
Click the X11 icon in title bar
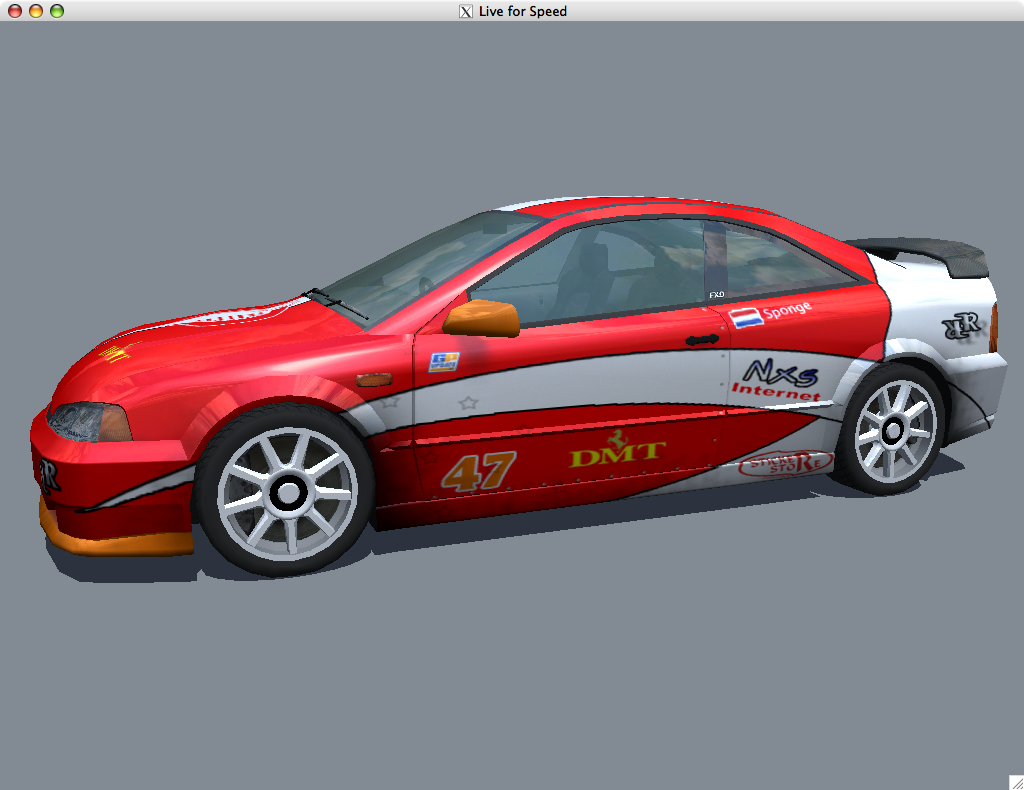(466, 11)
